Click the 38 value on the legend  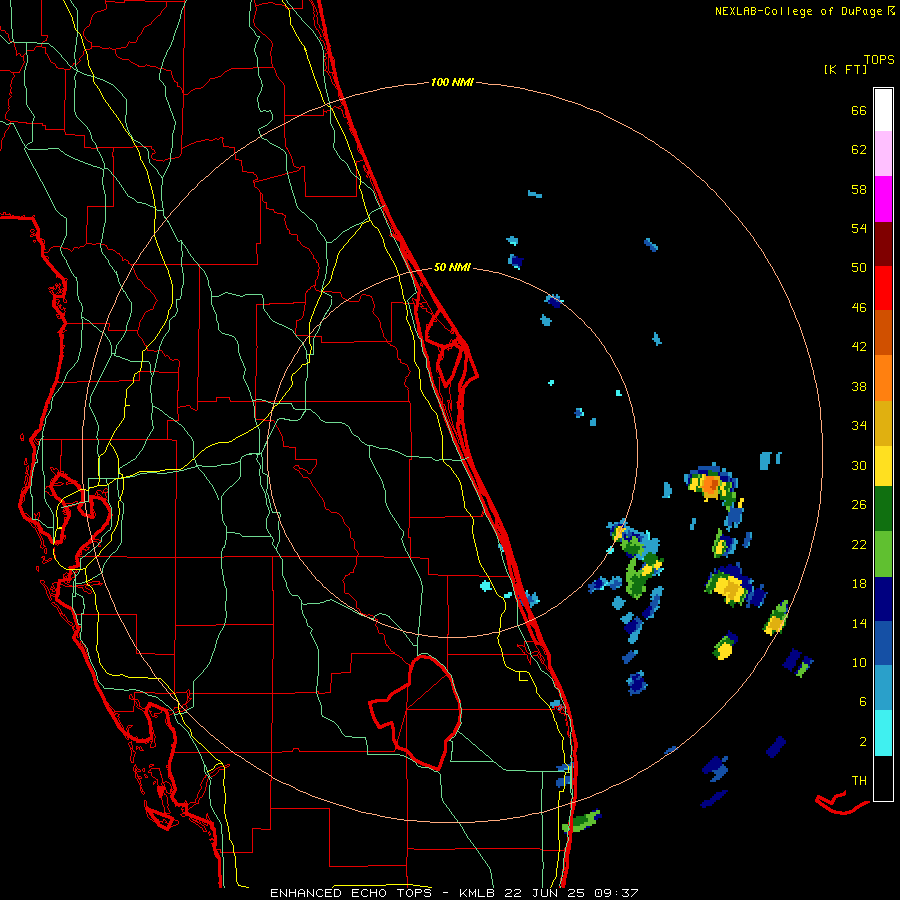859,386
